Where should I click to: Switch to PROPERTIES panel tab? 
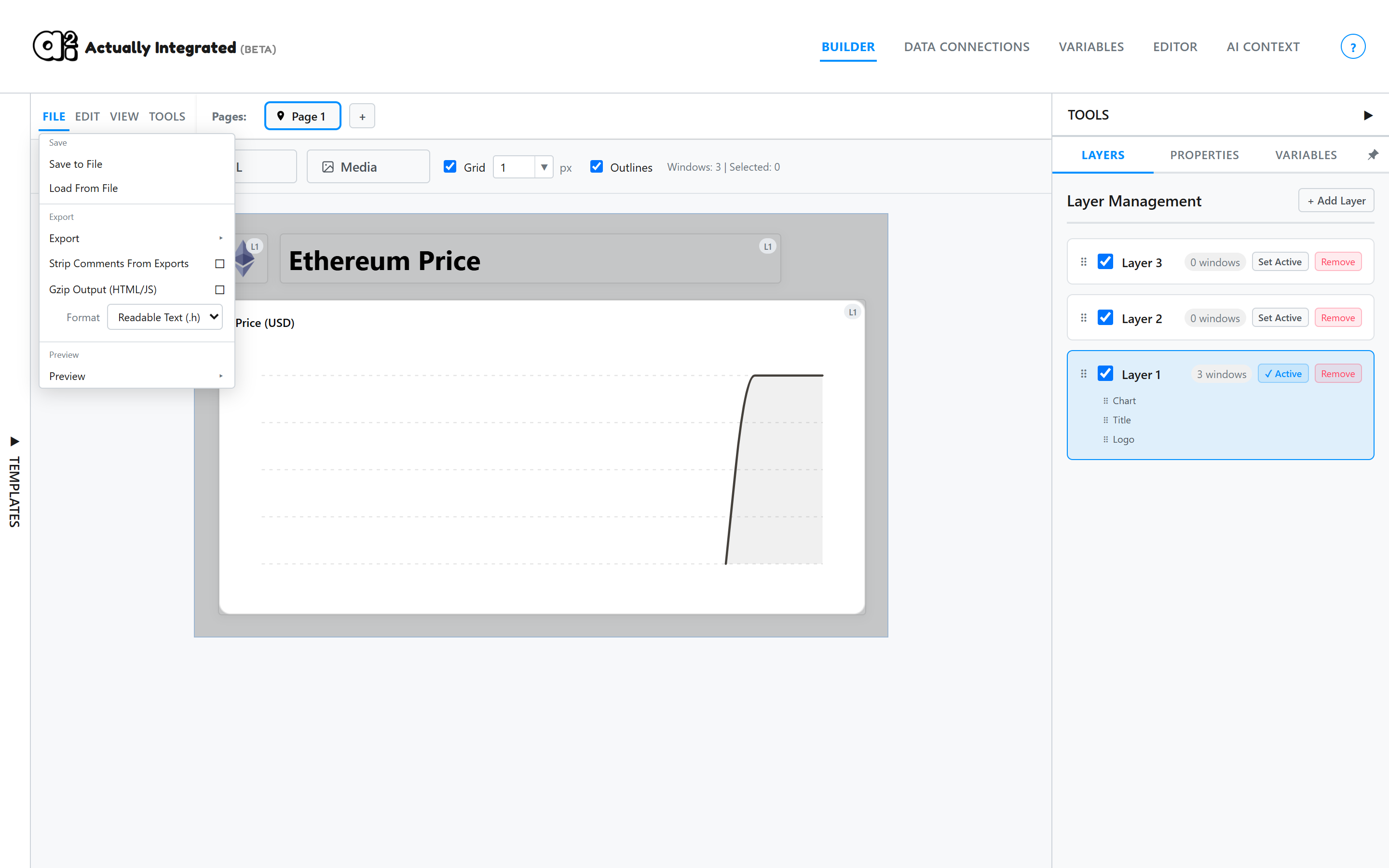[x=1204, y=155]
